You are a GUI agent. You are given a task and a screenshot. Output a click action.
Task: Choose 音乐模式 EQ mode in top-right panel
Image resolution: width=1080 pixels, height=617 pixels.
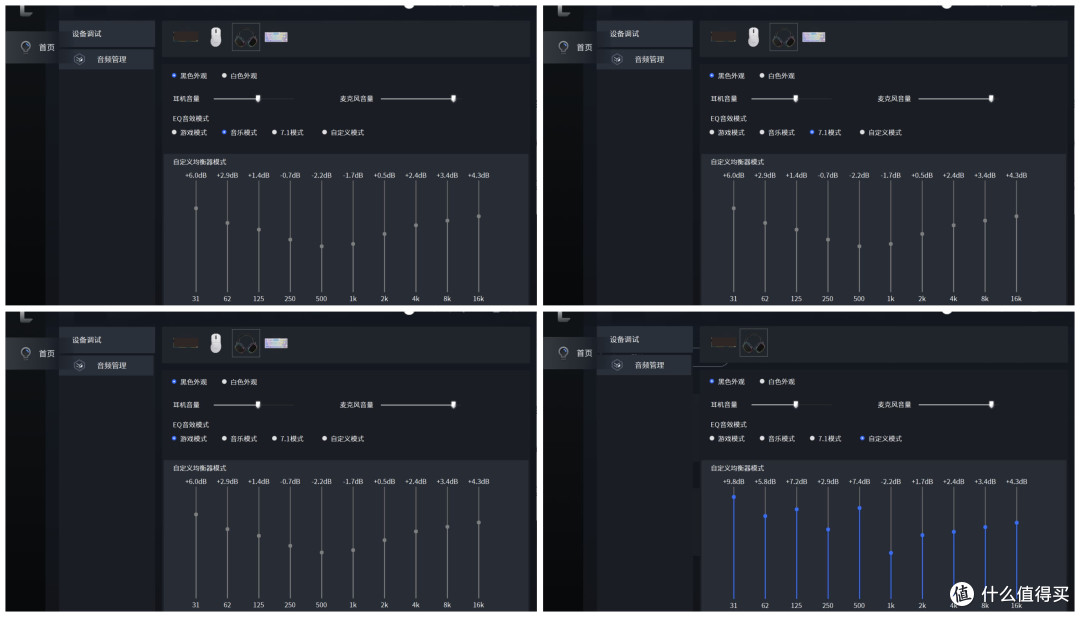[x=777, y=132]
